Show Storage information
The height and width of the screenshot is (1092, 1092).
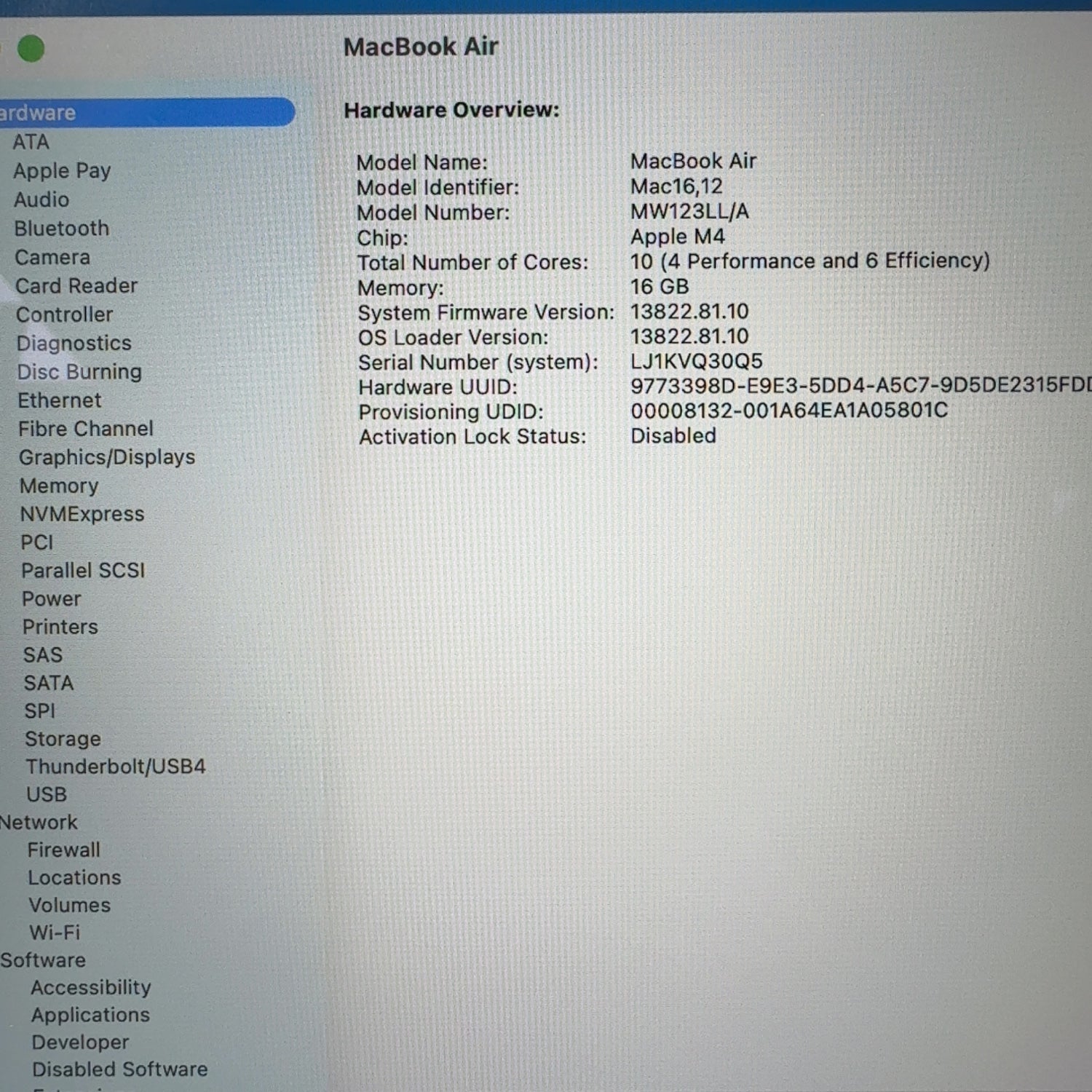(x=63, y=740)
